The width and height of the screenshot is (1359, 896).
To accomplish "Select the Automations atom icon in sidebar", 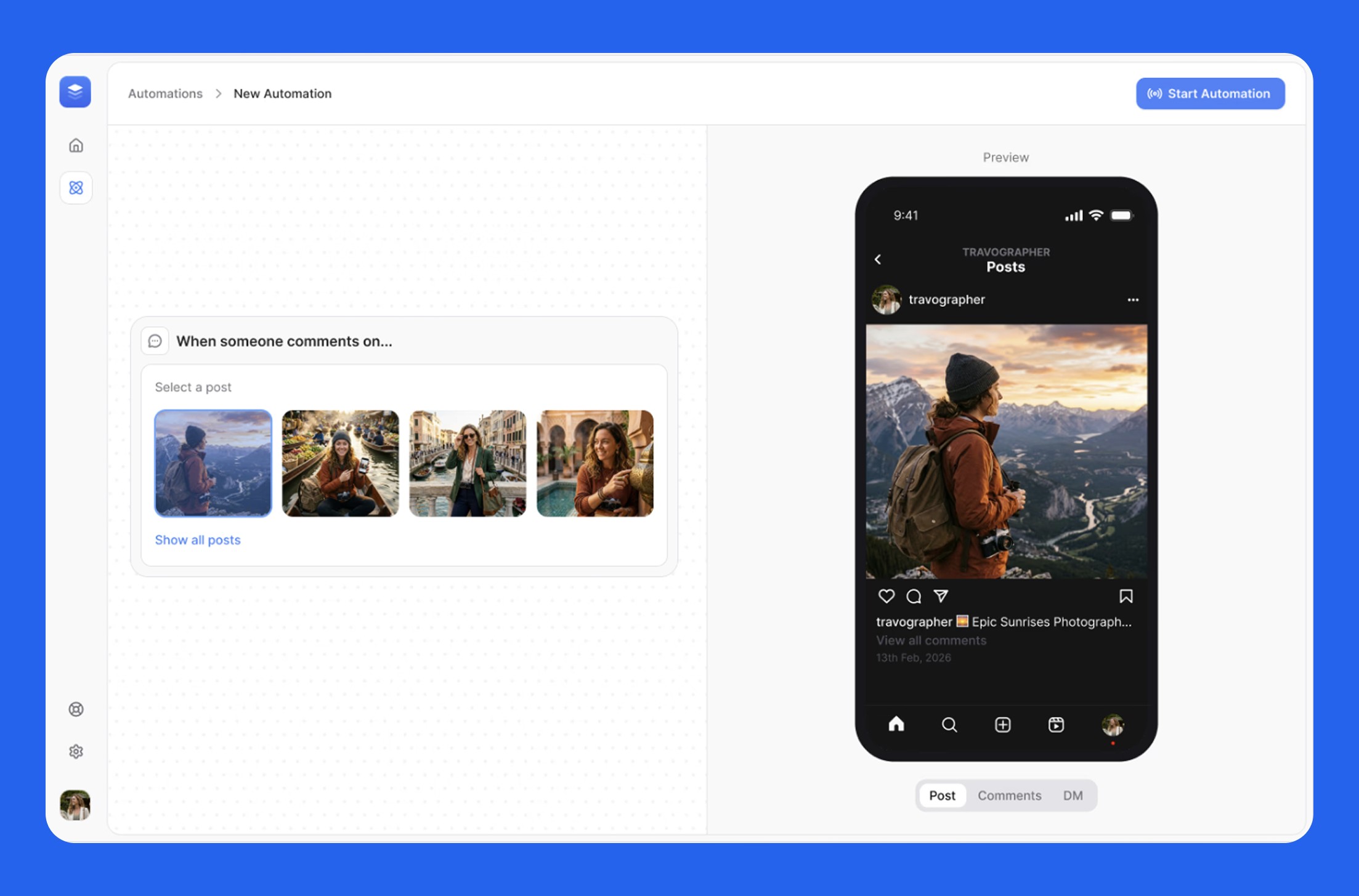I will coord(76,188).
